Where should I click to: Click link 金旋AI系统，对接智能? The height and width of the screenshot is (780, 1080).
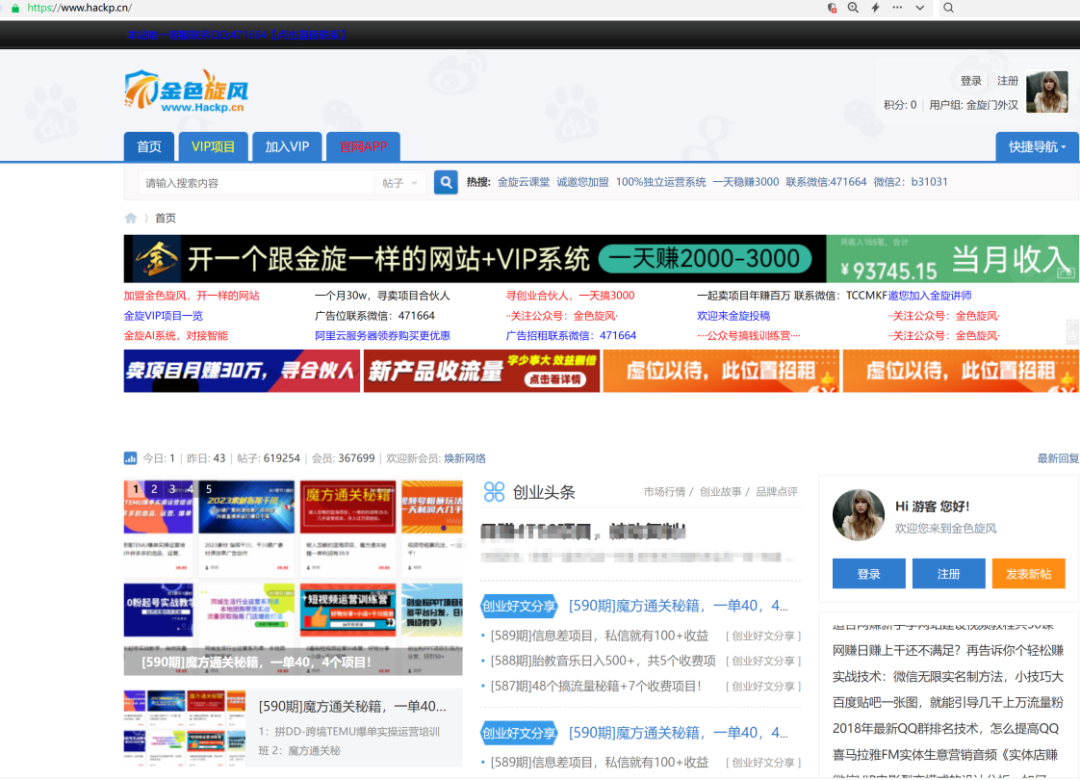point(176,336)
